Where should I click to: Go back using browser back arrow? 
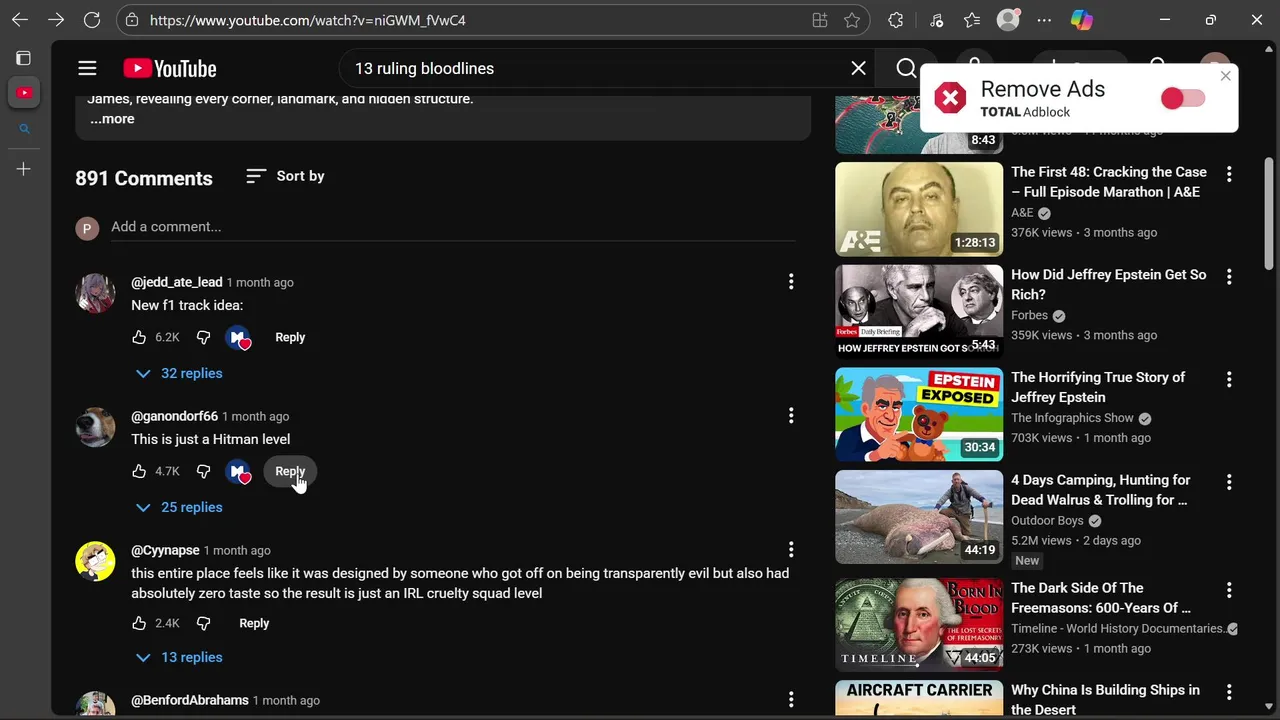coord(20,20)
